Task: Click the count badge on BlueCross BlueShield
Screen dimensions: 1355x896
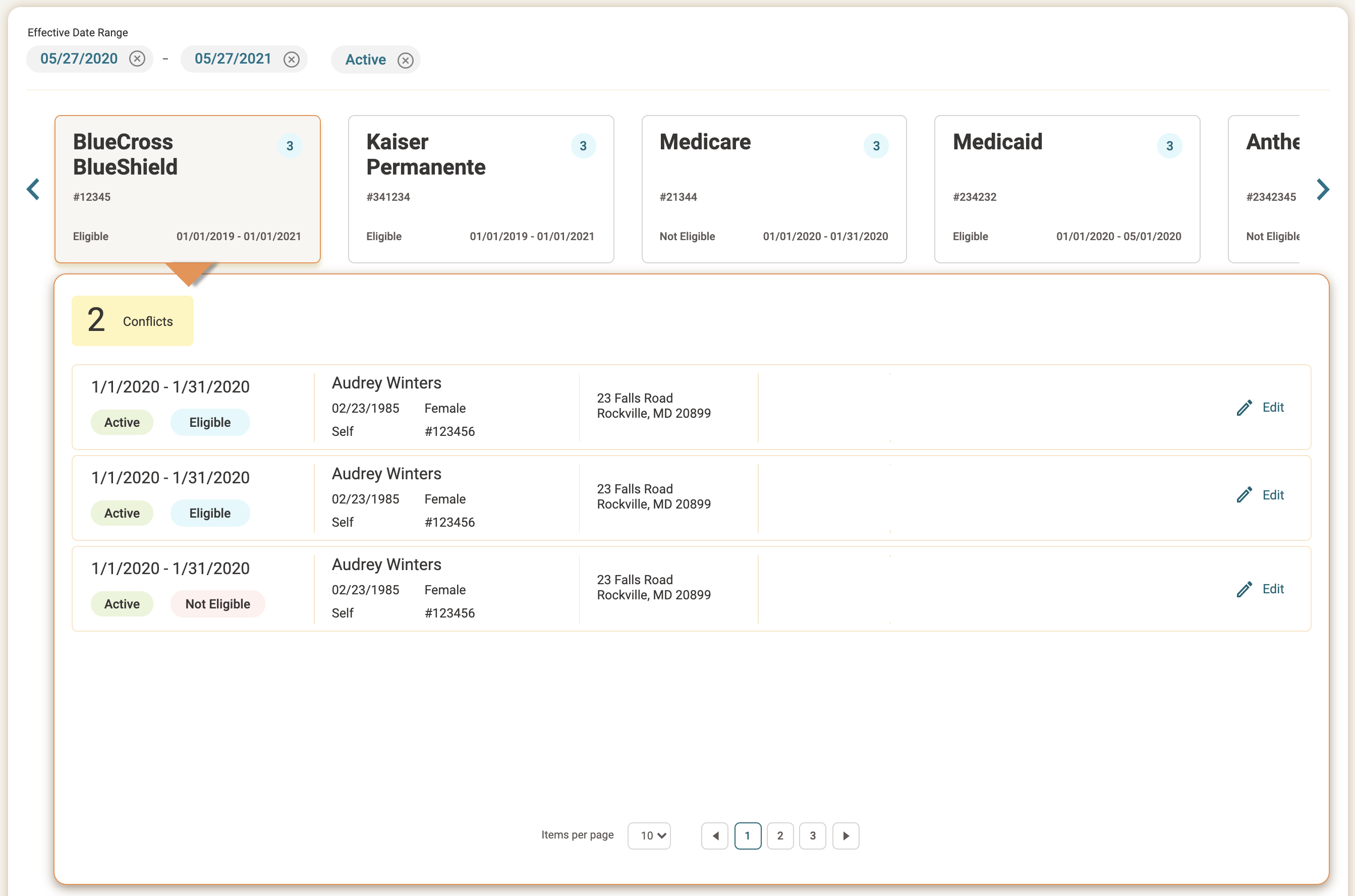Action: coord(290,146)
